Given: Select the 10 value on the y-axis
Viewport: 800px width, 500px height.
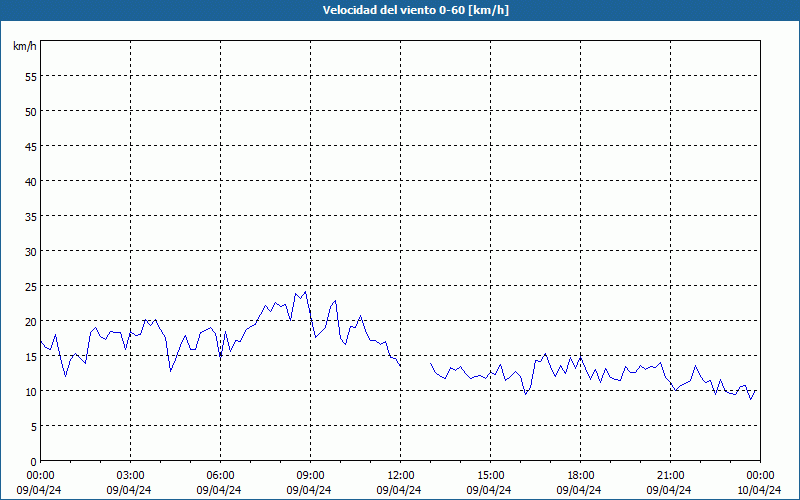Looking at the screenshot, I should (31, 391).
